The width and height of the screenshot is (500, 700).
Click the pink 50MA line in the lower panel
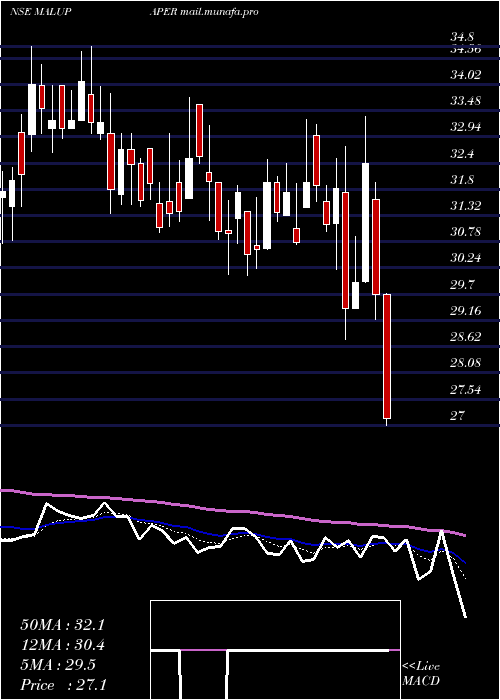pos(232,511)
